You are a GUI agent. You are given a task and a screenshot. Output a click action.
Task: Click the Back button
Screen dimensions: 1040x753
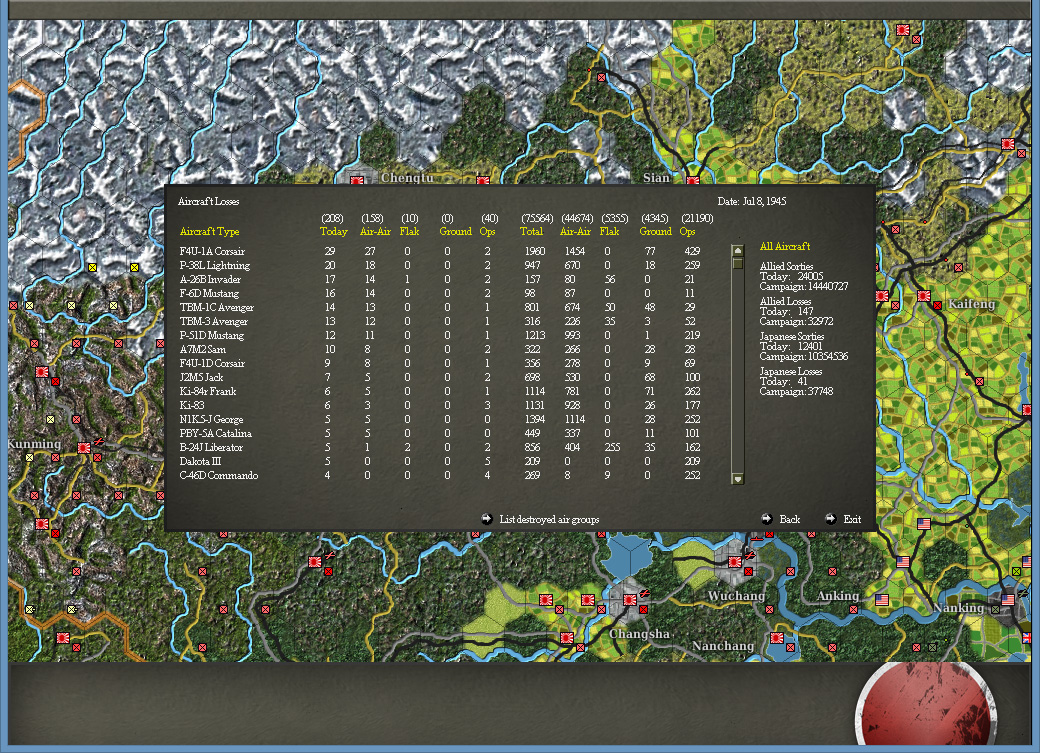pyautogui.click(x=789, y=519)
